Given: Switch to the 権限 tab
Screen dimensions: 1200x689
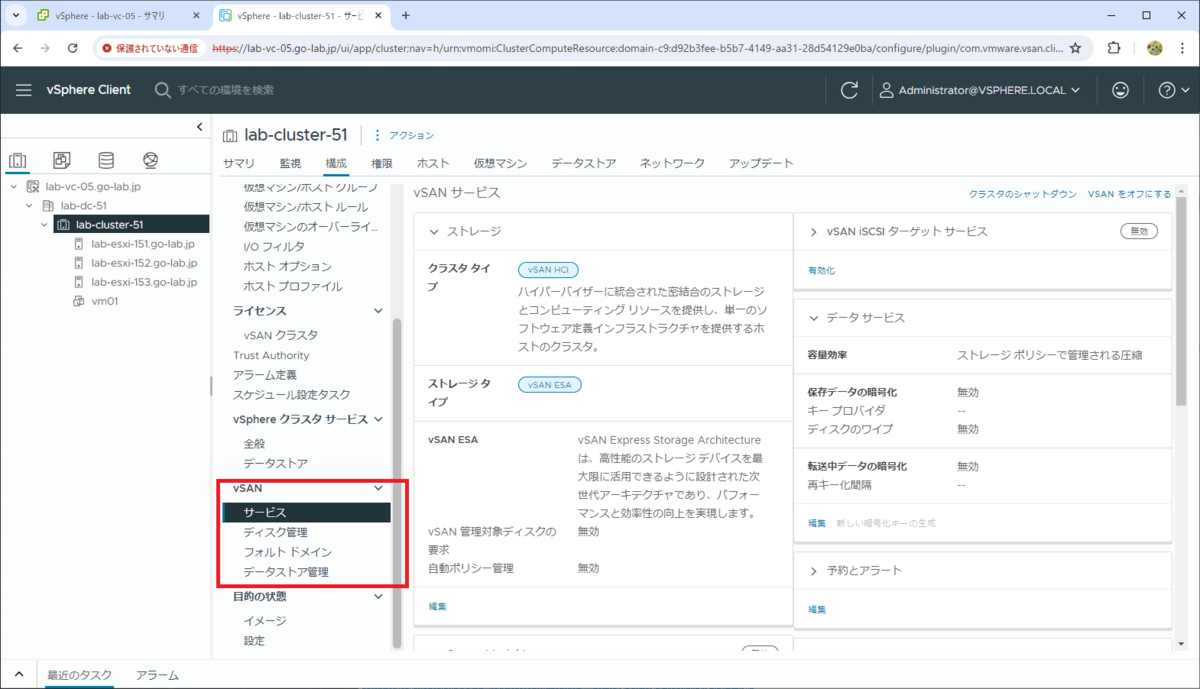Looking at the screenshot, I should [382, 163].
